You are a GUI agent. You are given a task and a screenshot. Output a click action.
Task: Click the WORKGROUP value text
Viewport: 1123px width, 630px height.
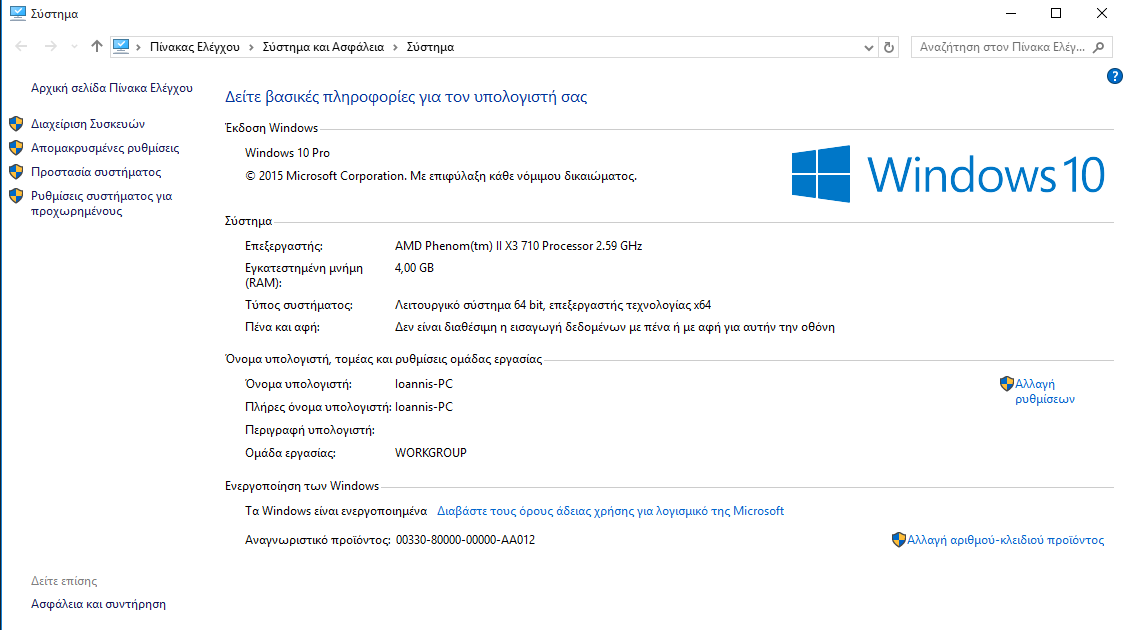pyautogui.click(x=430, y=453)
